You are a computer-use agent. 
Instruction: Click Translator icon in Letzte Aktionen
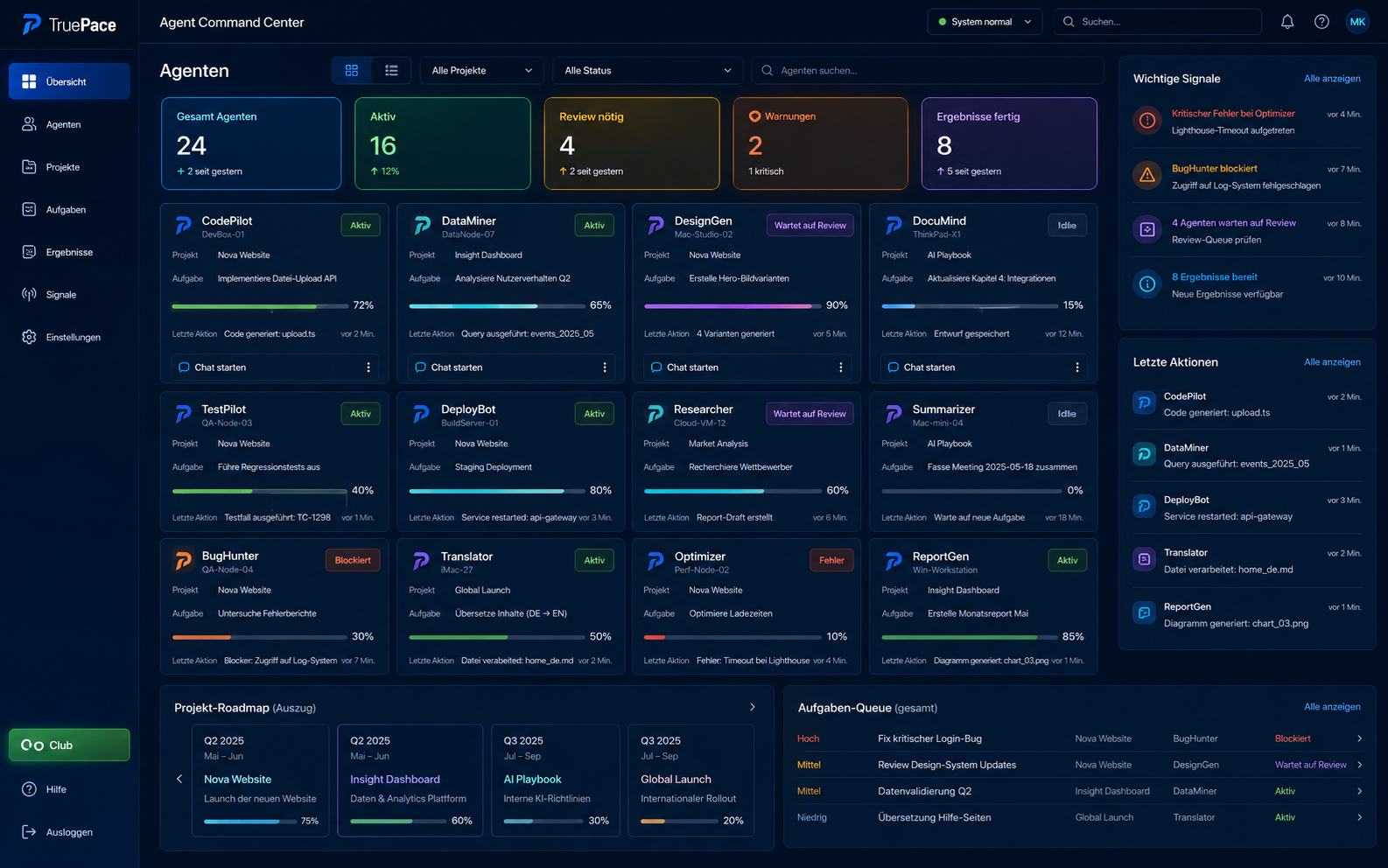click(1144, 559)
